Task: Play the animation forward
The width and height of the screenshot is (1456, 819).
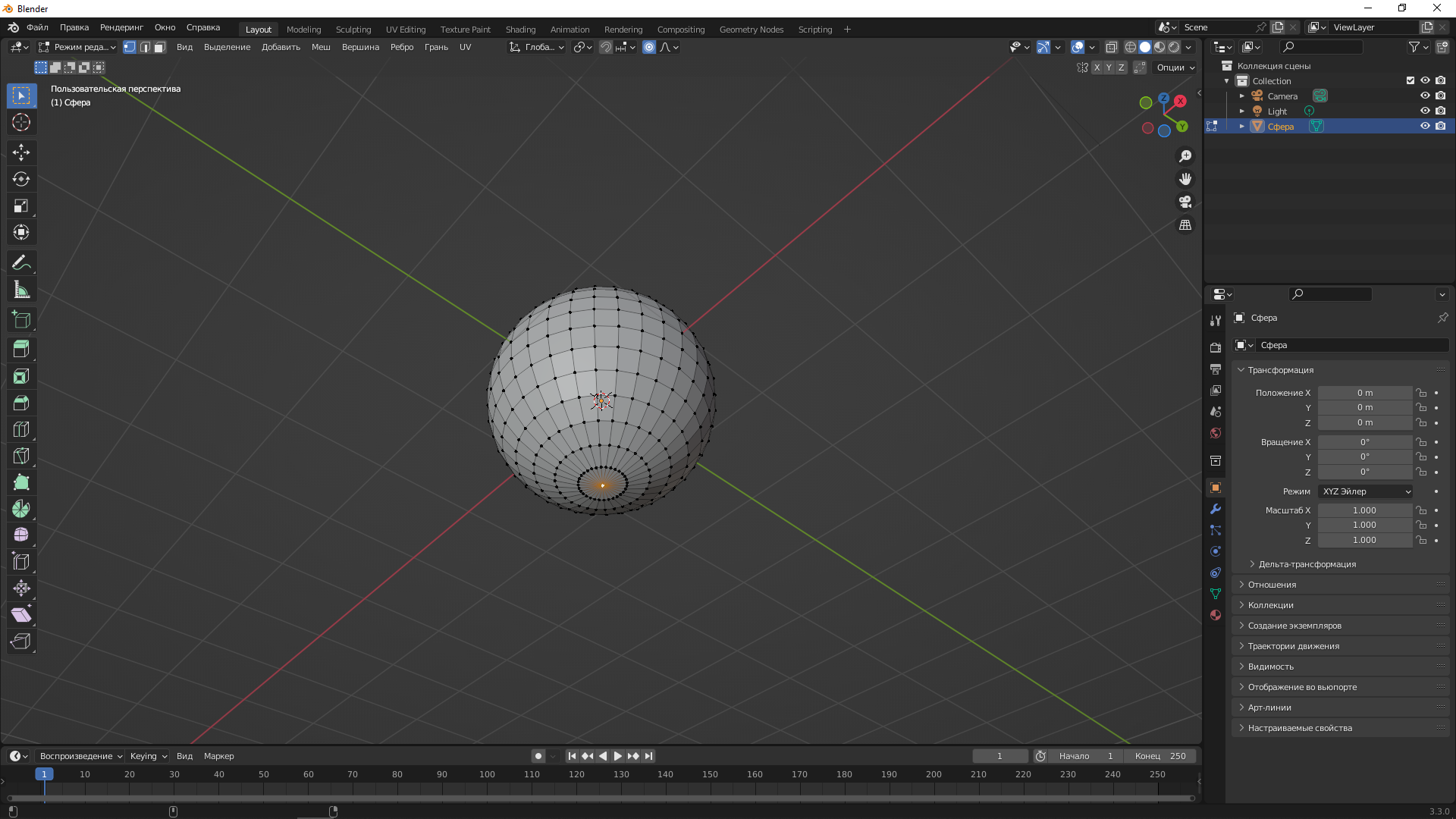Action: tap(618, 756)
